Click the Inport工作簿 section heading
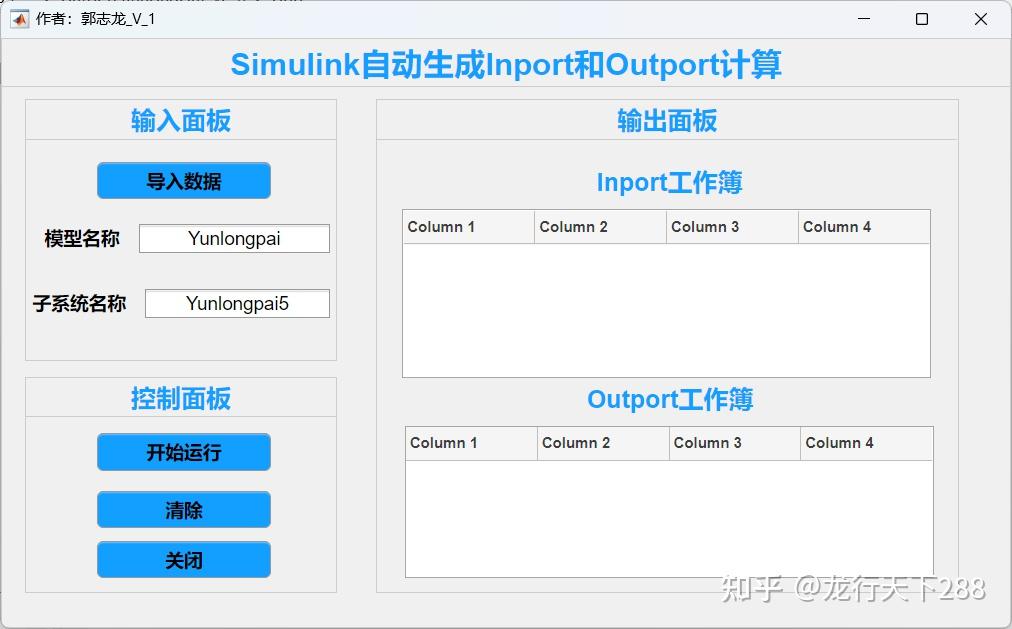This screenshot has height=629, width=1012. [668, 182]
